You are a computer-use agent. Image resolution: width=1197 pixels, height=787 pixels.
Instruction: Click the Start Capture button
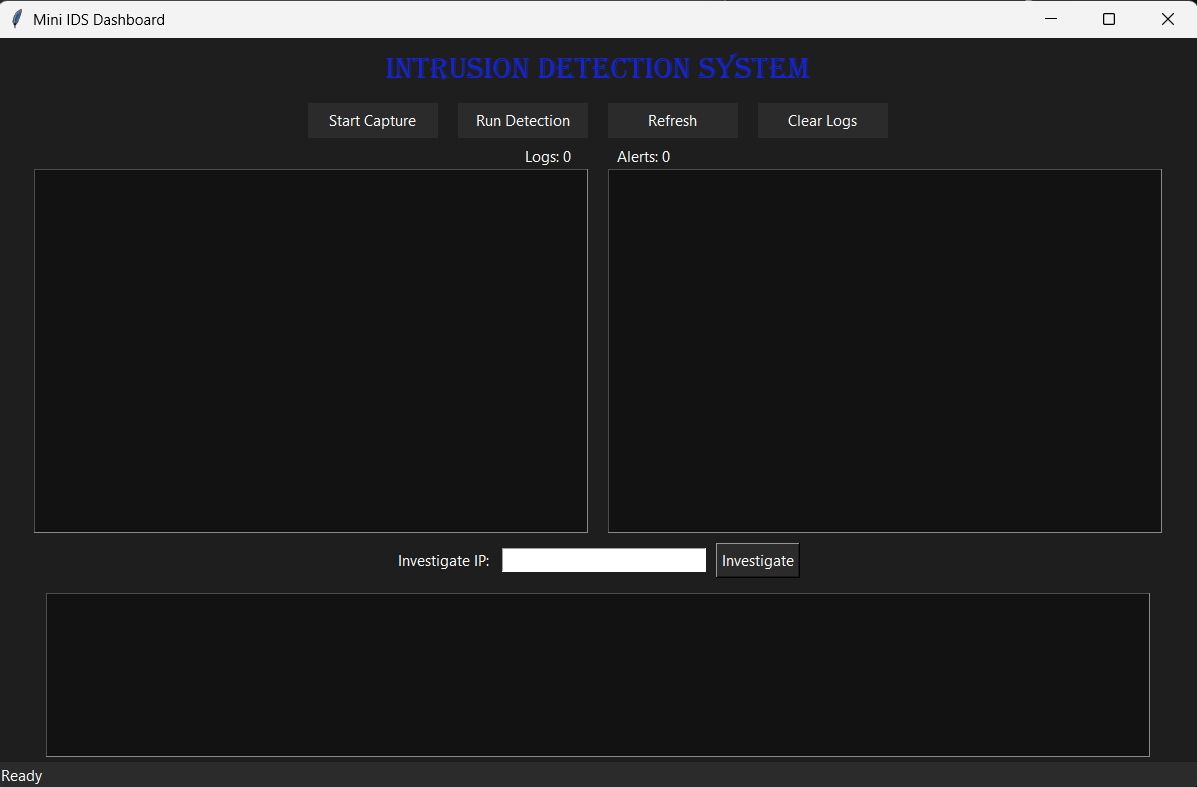coord(373,121)
